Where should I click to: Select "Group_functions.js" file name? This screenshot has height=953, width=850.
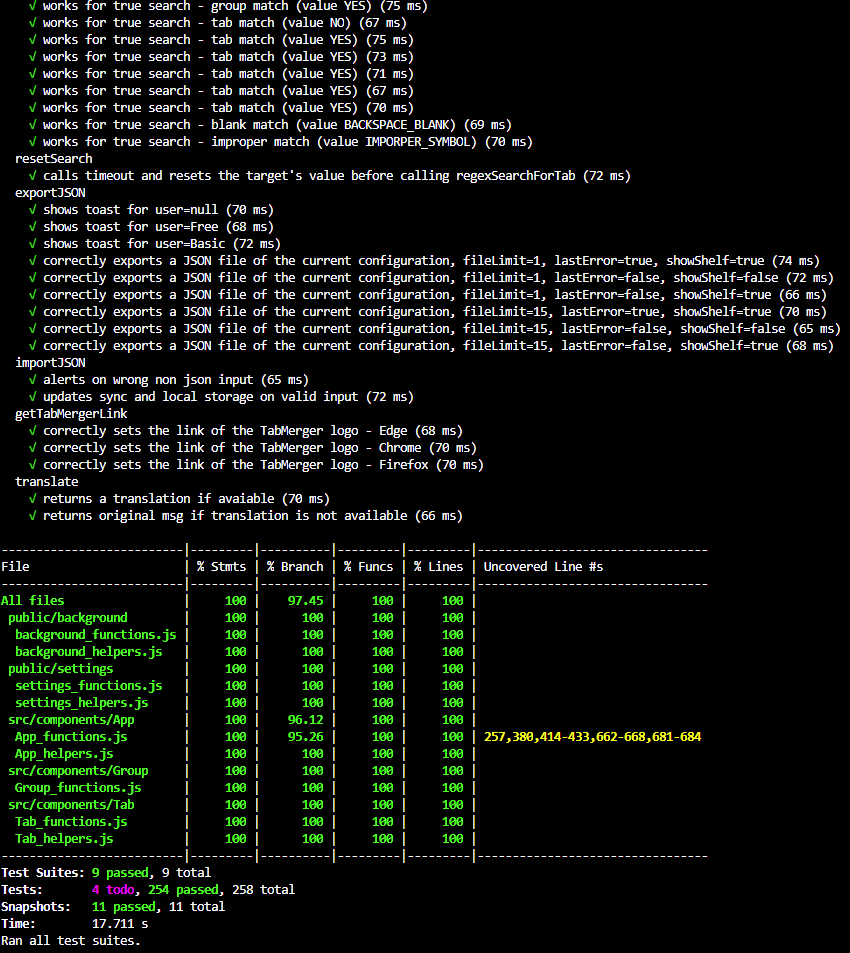pos(78,788)
